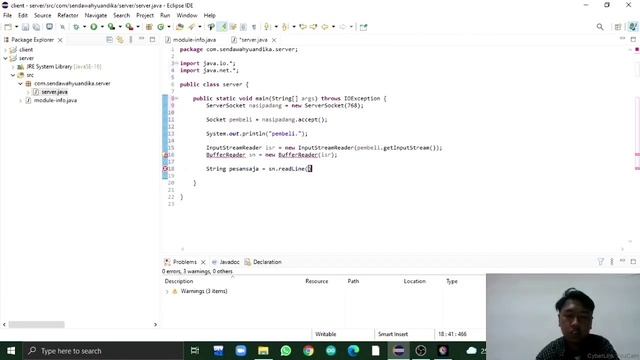Close the Package Explorer view
Viewport: 640px width, 360px height.
coord(60,40)
